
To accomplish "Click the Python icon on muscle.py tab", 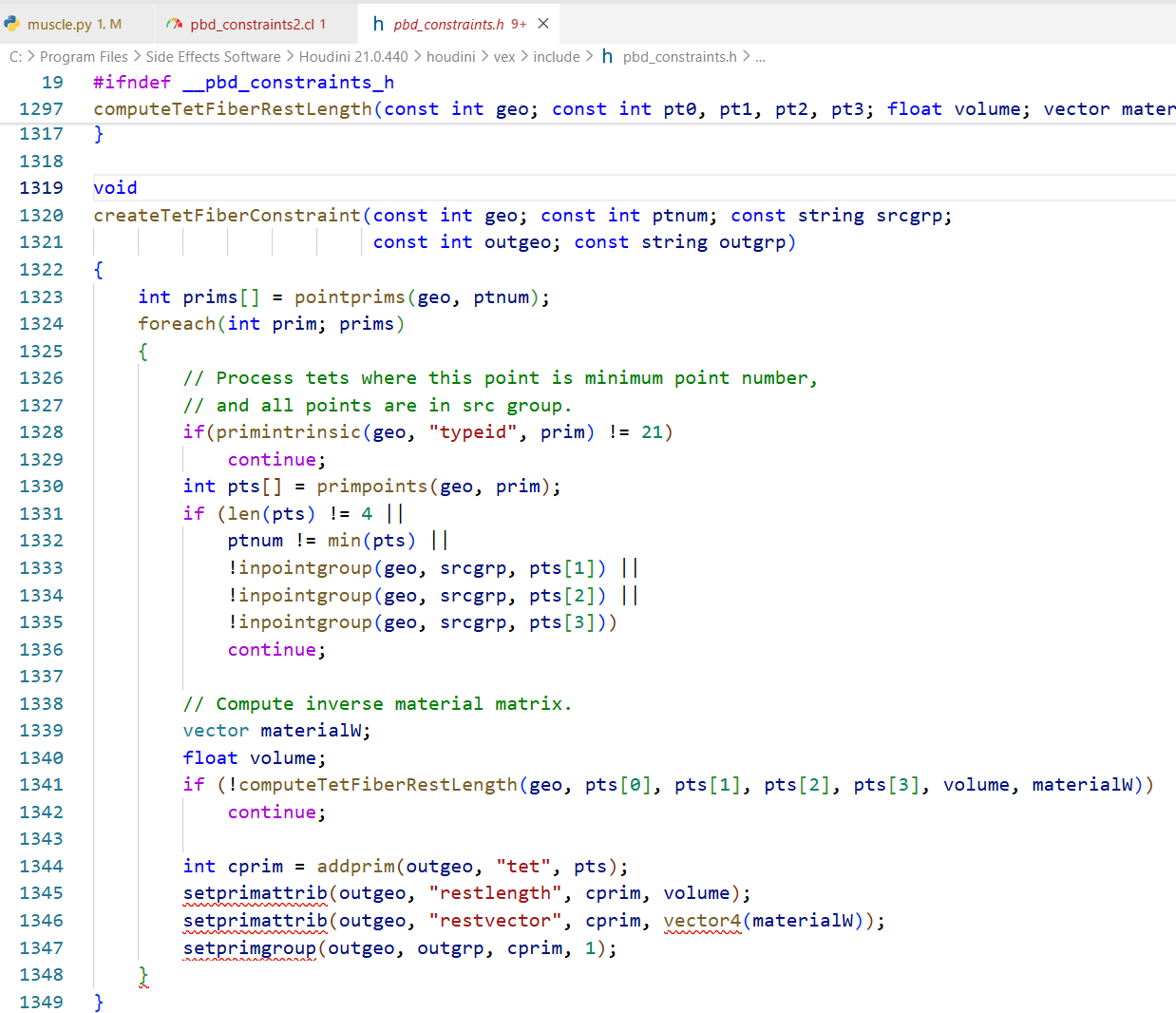I will 12,24.
